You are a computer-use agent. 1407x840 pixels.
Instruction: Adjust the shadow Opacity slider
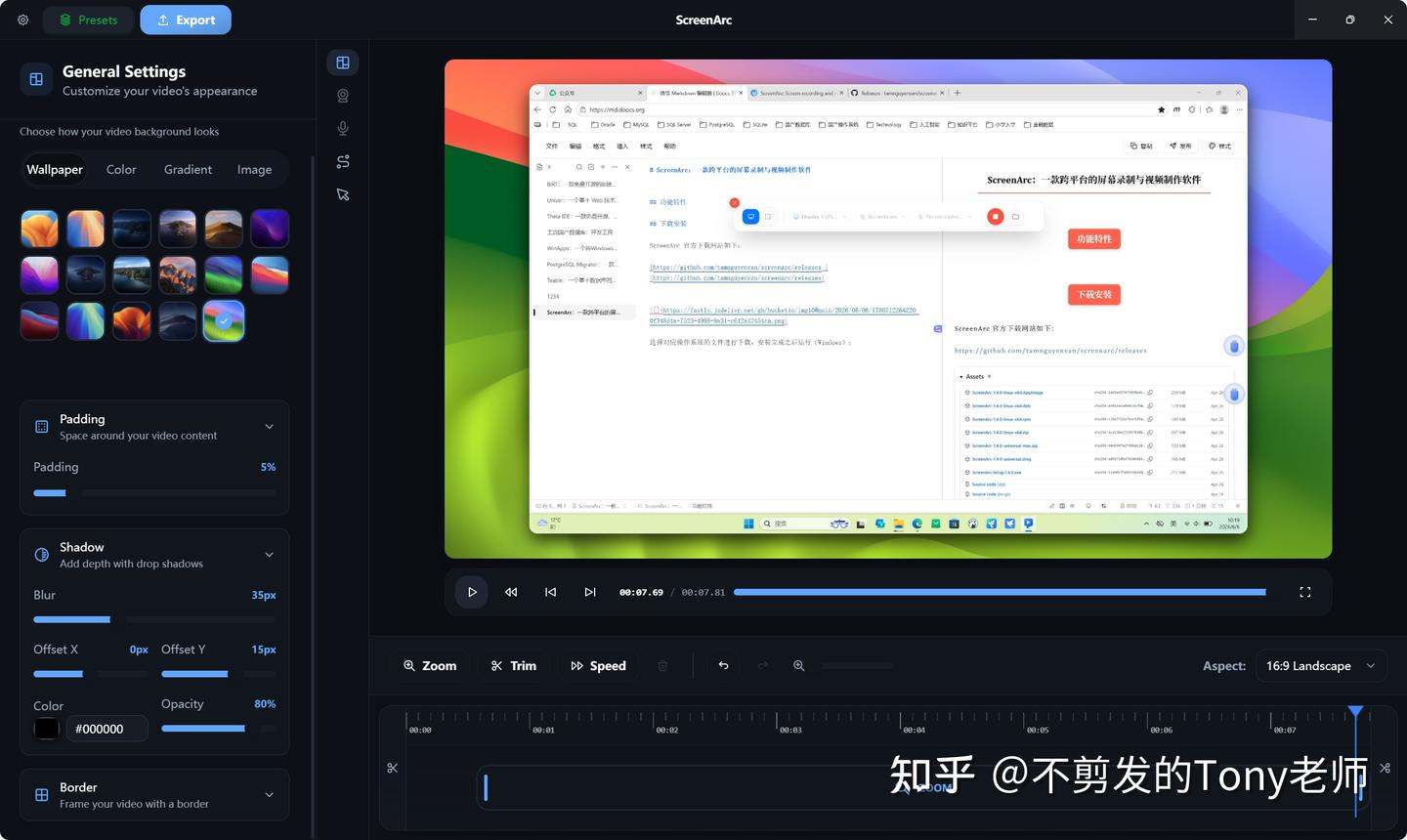[218, 728]
